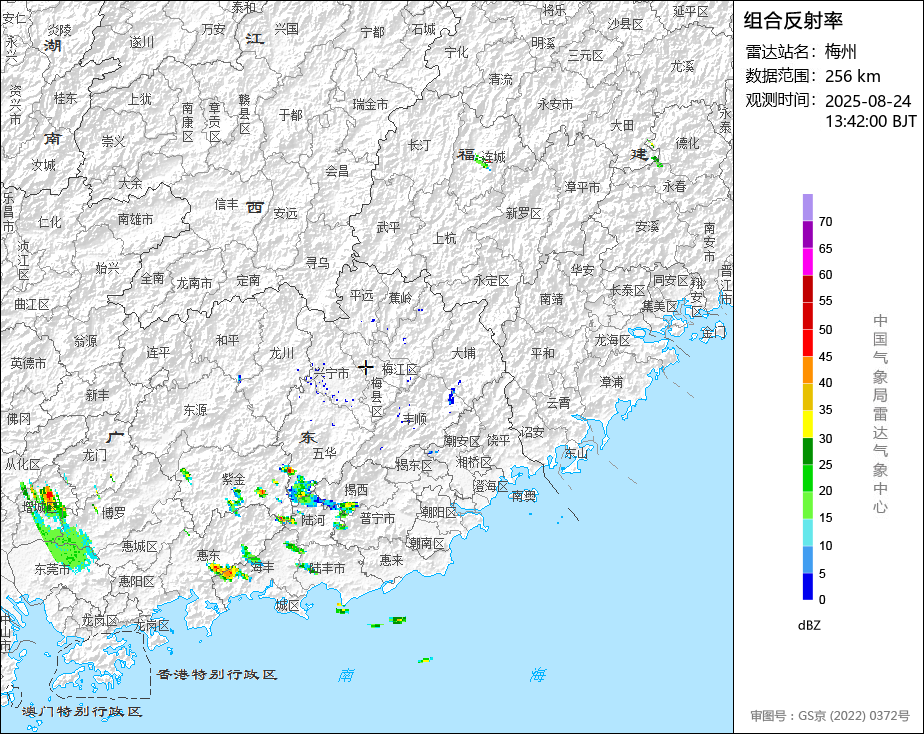Select the radar station name 梅州
This screenshot has height=734, width=924.
tap(840, 52)
